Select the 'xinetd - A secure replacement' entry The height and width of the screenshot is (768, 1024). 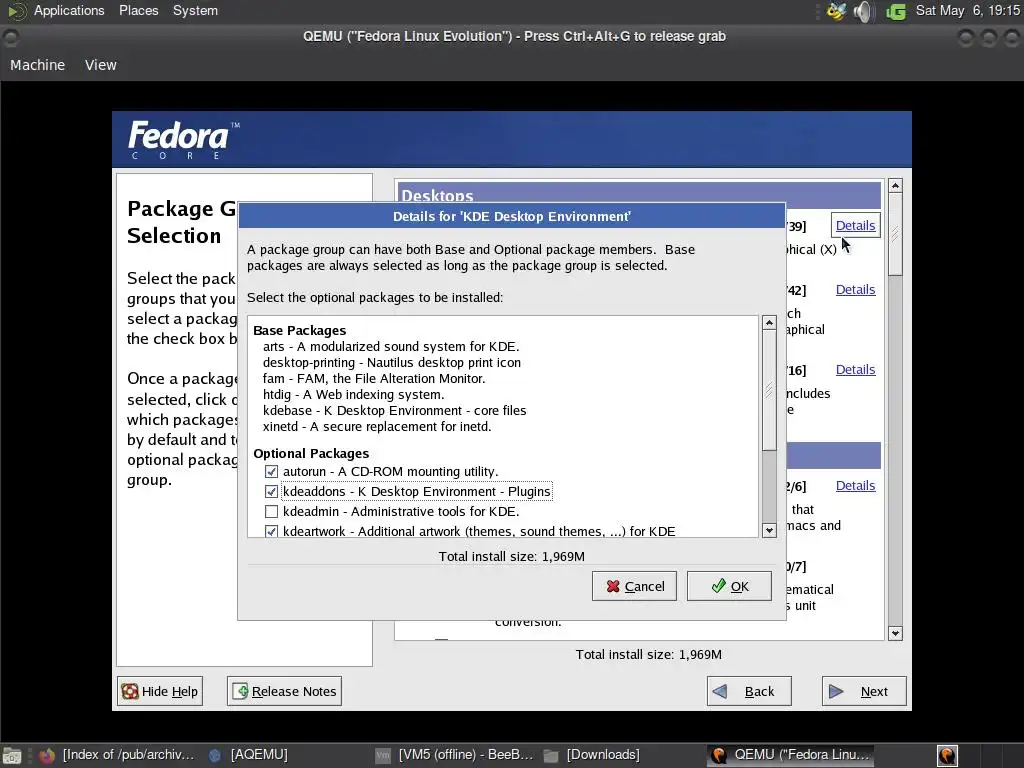(377, 426)
